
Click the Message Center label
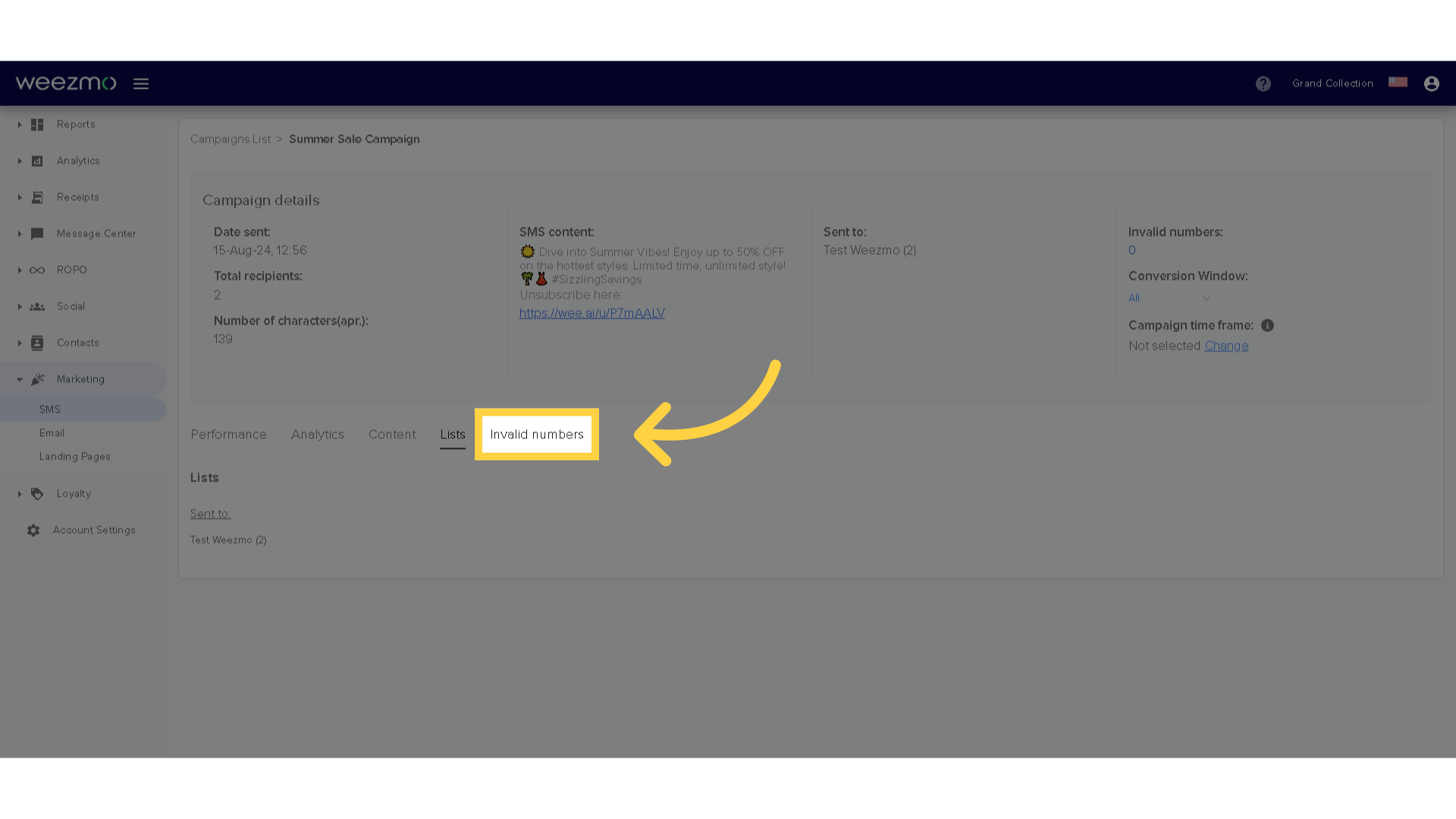click(x=96, y=234)
